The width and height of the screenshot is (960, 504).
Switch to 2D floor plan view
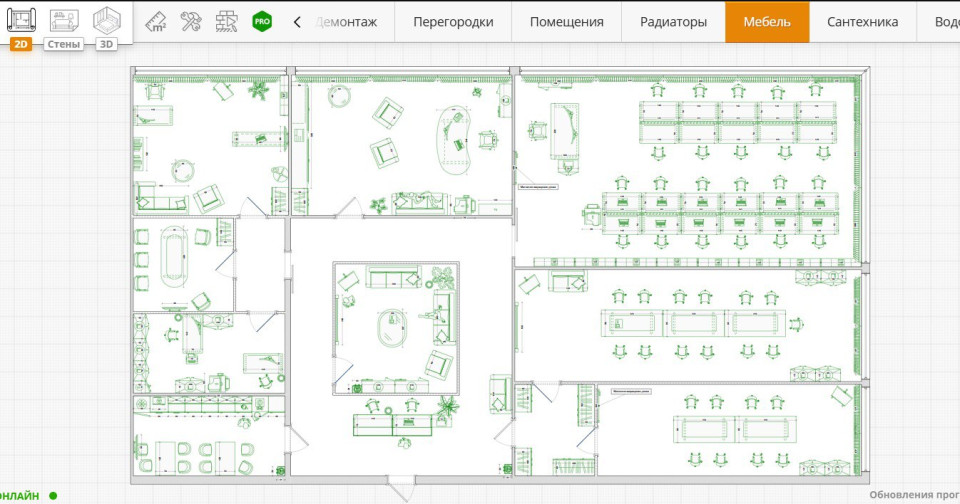coord(21,20)
